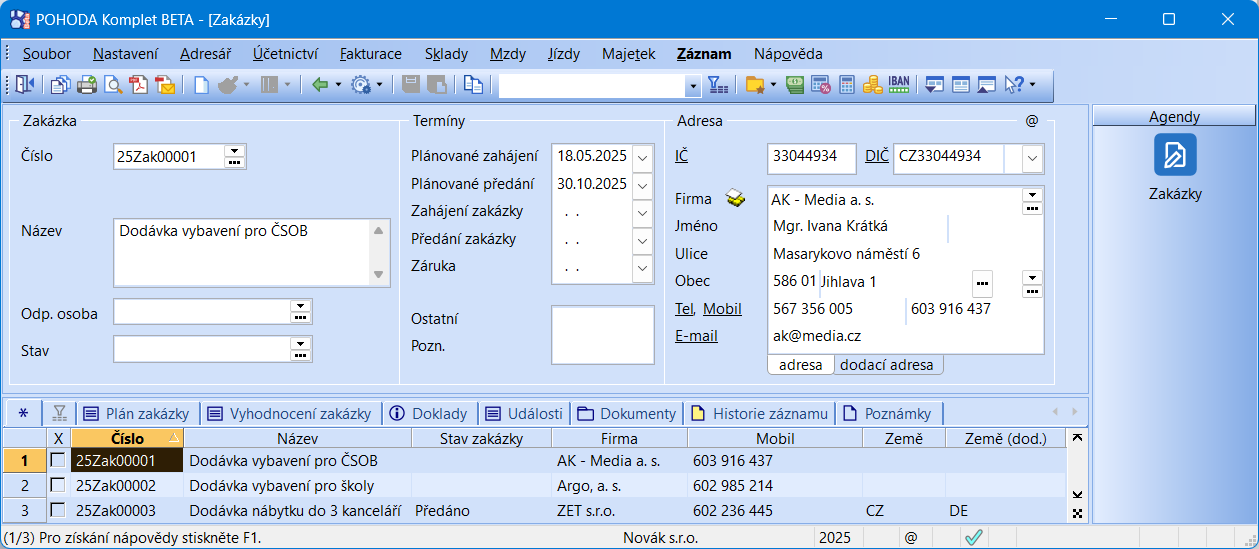The height and width of the screenshot is (549, 1259).
Task: Click calculator with percent icon
Action: (821, 85)
